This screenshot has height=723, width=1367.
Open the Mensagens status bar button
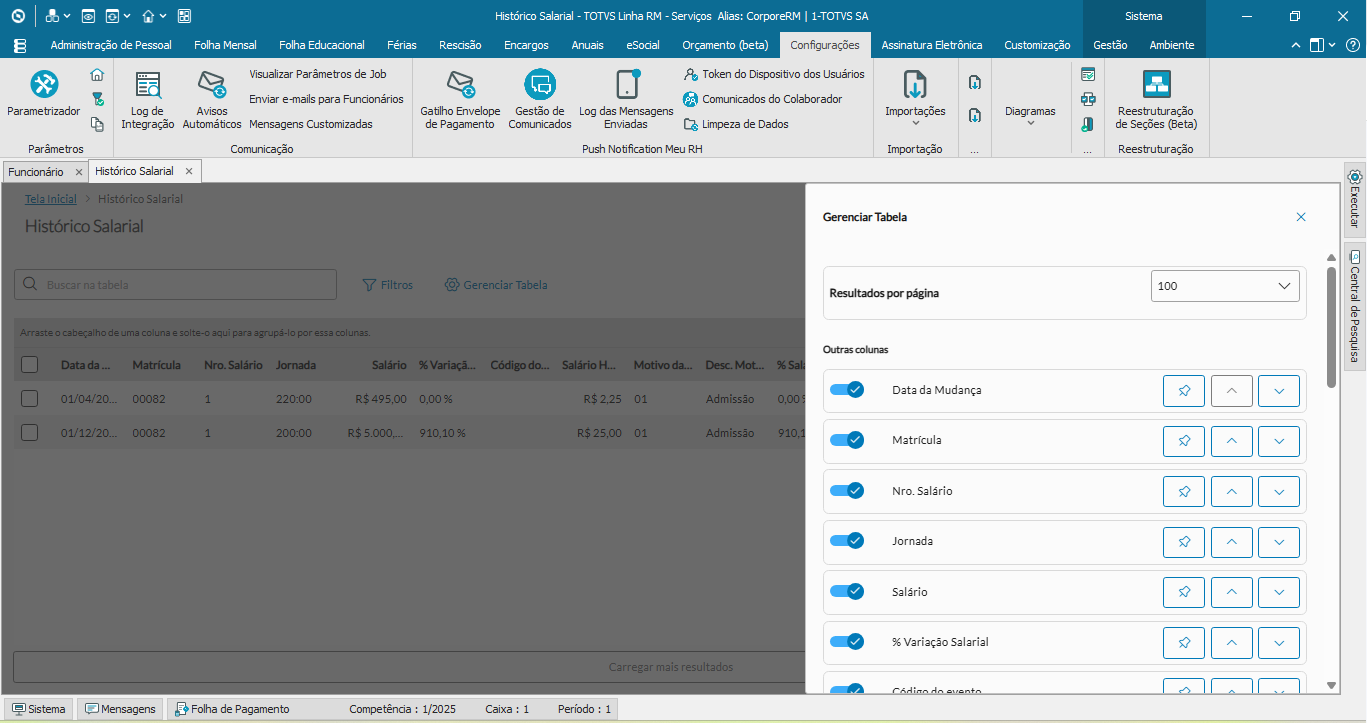tap(120, 709)
